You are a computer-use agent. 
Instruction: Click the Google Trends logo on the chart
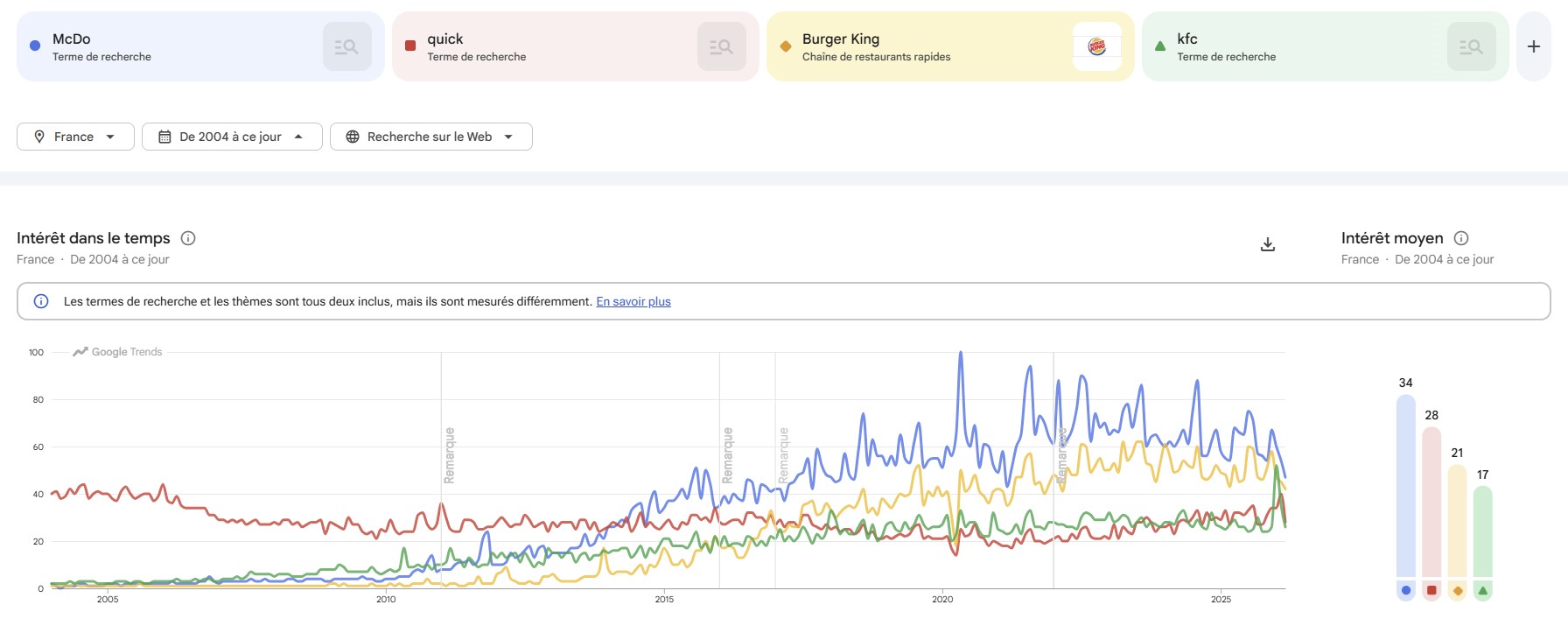(x=118, y=352)
